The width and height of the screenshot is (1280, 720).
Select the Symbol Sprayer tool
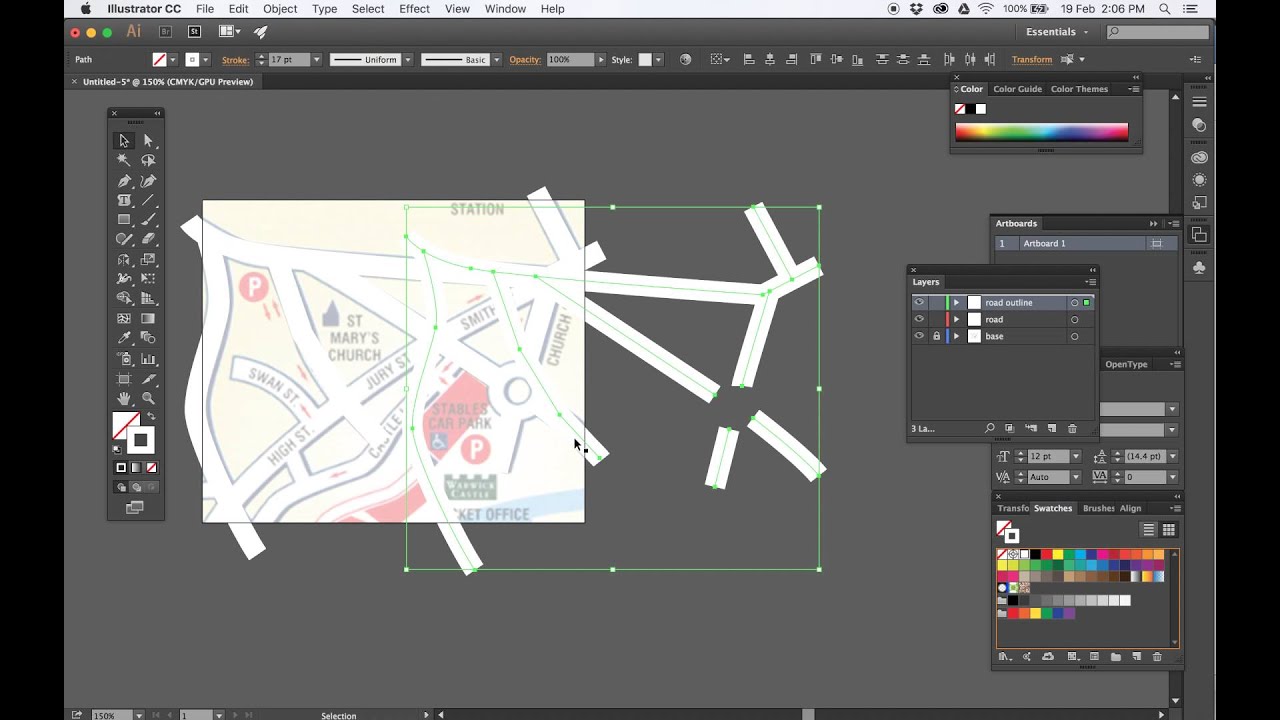pos(124,358)
